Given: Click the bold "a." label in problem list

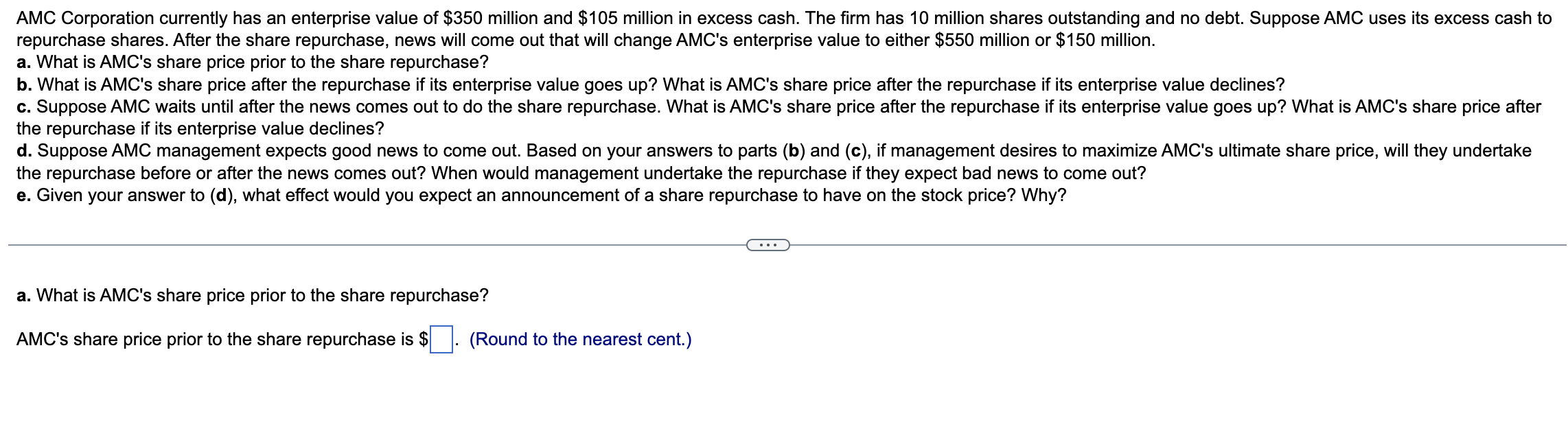Looking at the screenshot, I should coord(23,62).
